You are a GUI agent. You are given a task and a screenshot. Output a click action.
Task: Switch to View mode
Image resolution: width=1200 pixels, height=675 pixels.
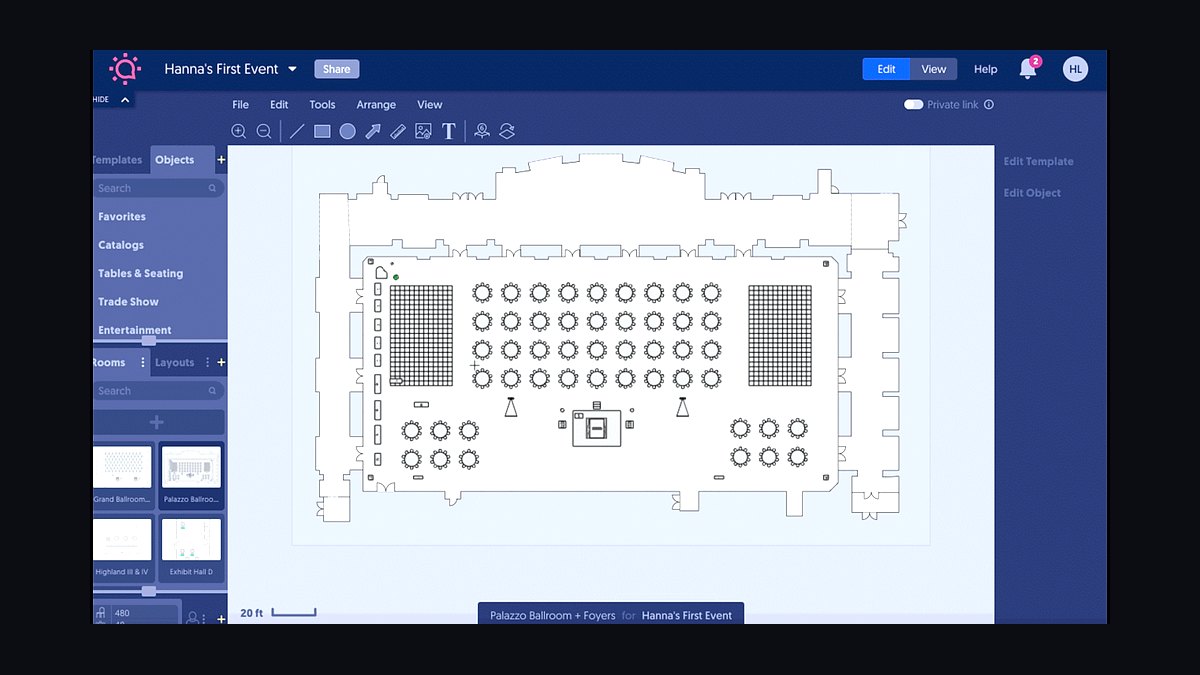(934, 69)
